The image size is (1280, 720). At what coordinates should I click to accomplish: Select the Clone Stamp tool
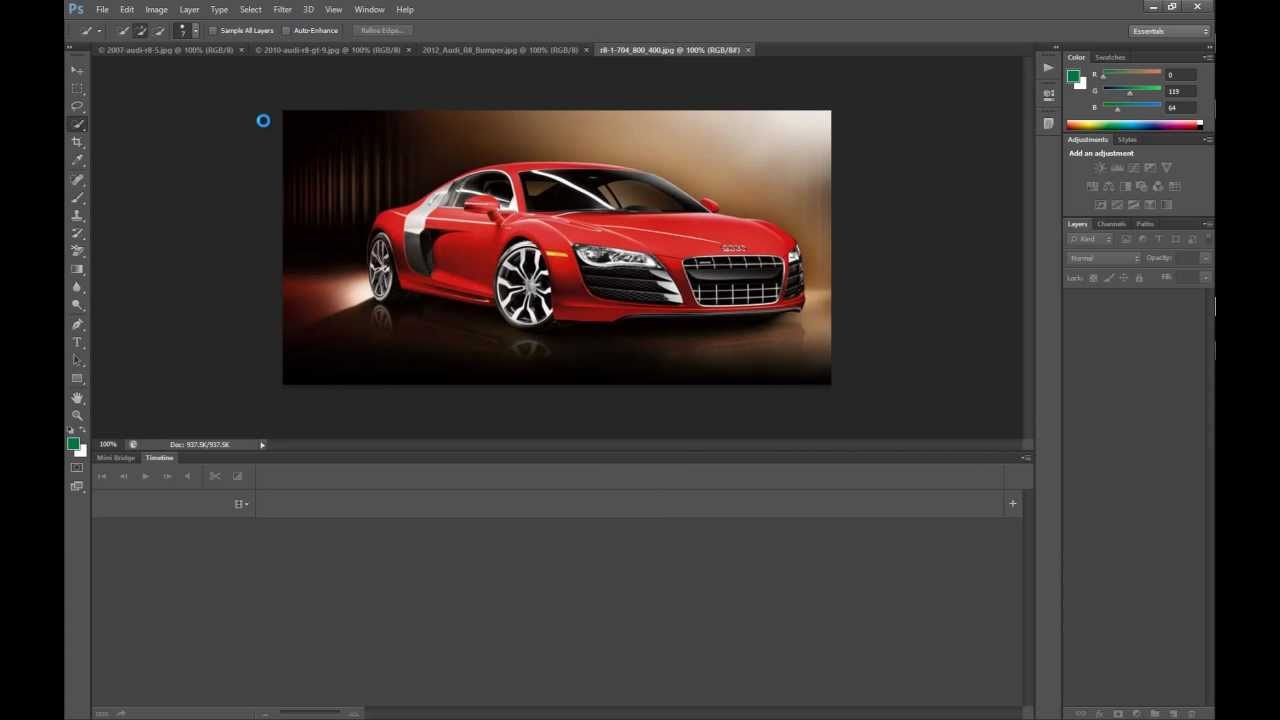[x=77, y=216]
